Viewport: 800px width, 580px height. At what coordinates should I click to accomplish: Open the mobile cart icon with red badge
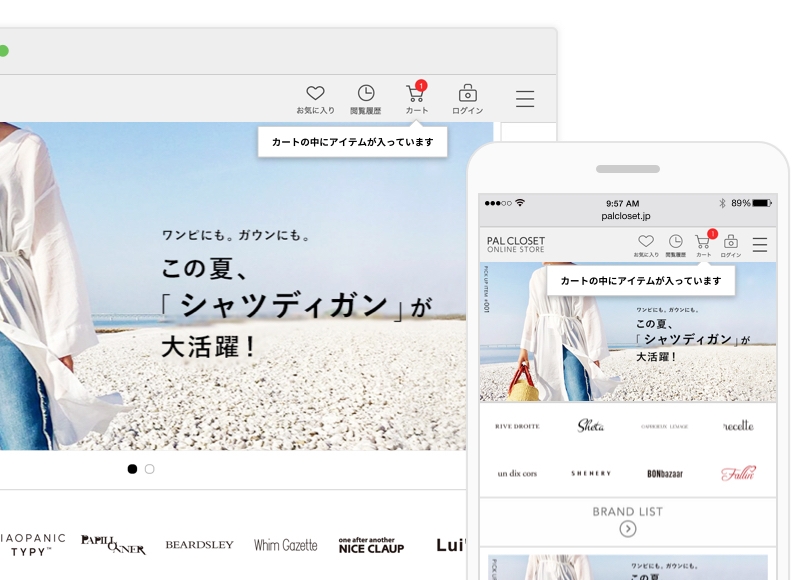click(x=703, y=242)
